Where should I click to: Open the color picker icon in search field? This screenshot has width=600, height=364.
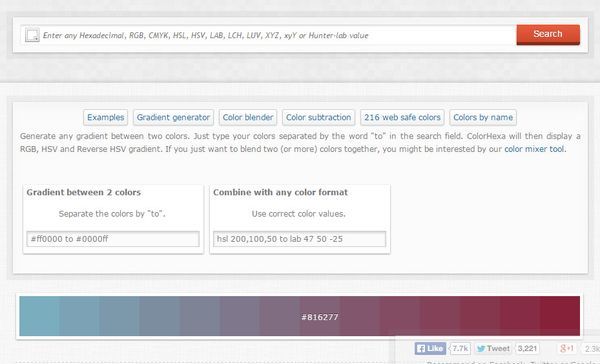(32, 35)
